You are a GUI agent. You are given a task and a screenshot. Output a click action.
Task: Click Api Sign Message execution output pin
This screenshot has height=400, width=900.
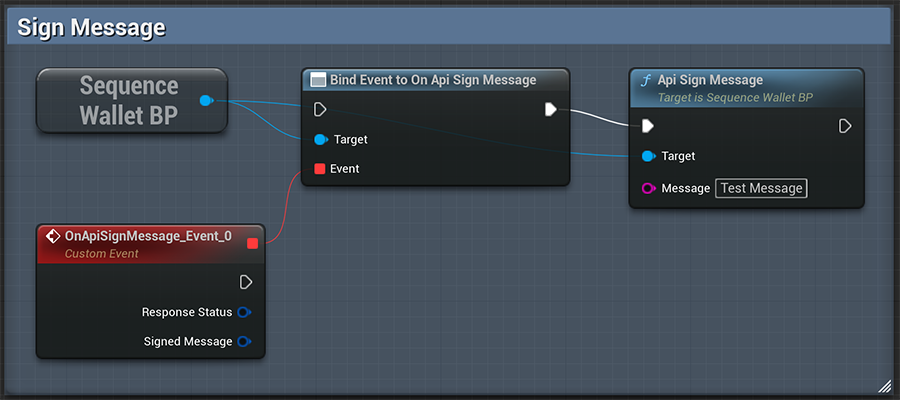click(x=845, y=126)
